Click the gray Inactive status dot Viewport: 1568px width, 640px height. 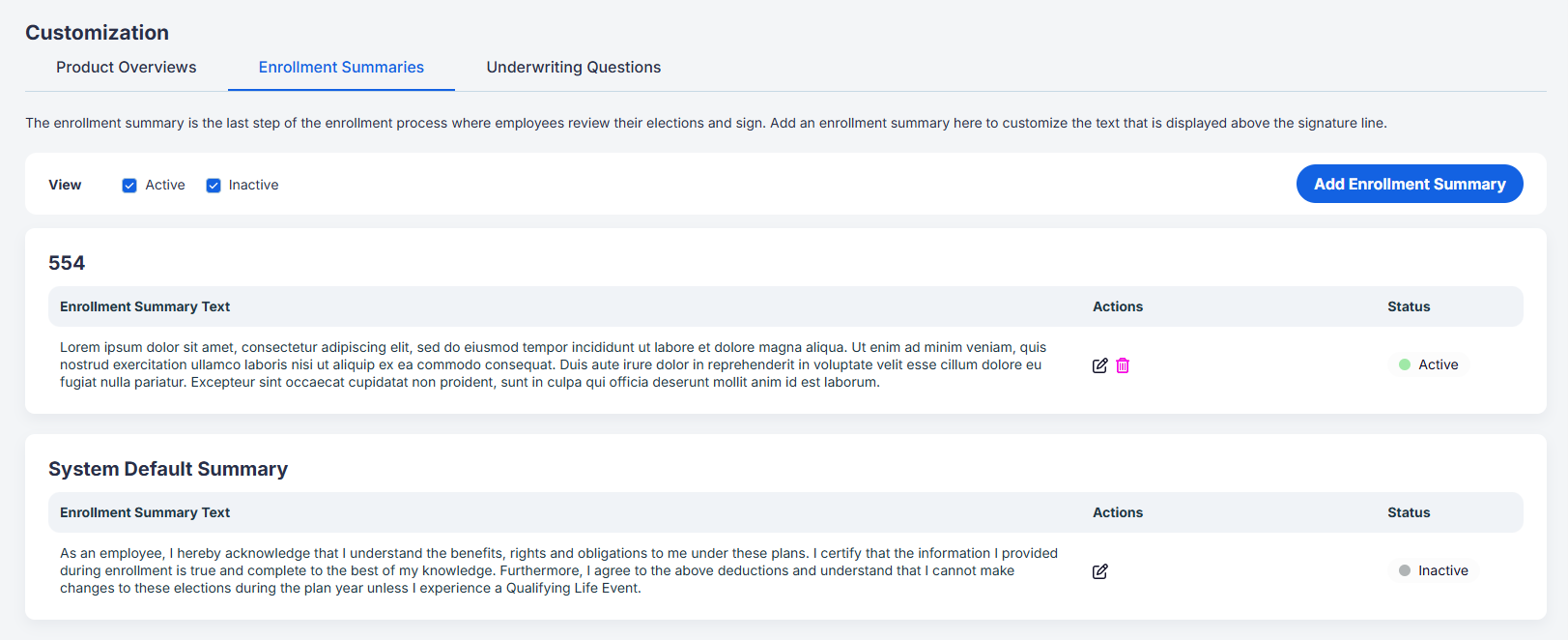tap(1405, 570)
